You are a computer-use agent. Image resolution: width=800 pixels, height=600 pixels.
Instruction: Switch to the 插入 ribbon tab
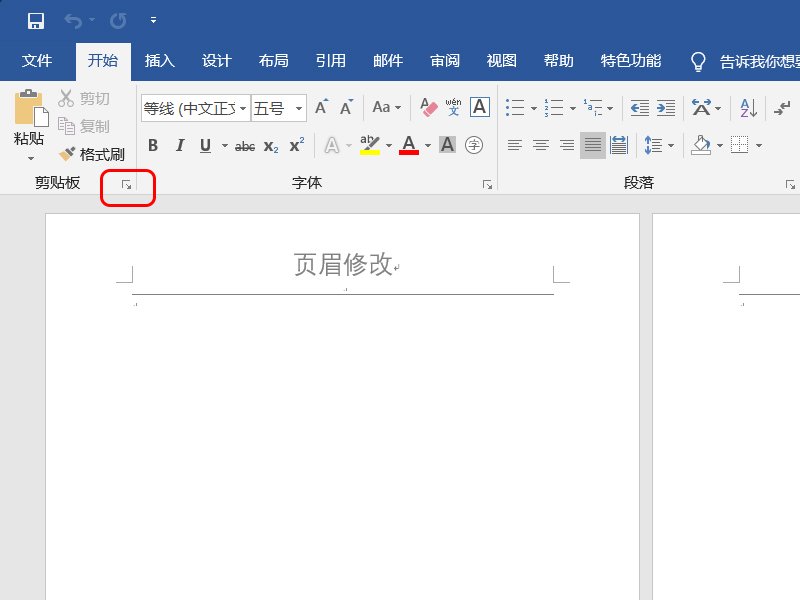[159, 61]
